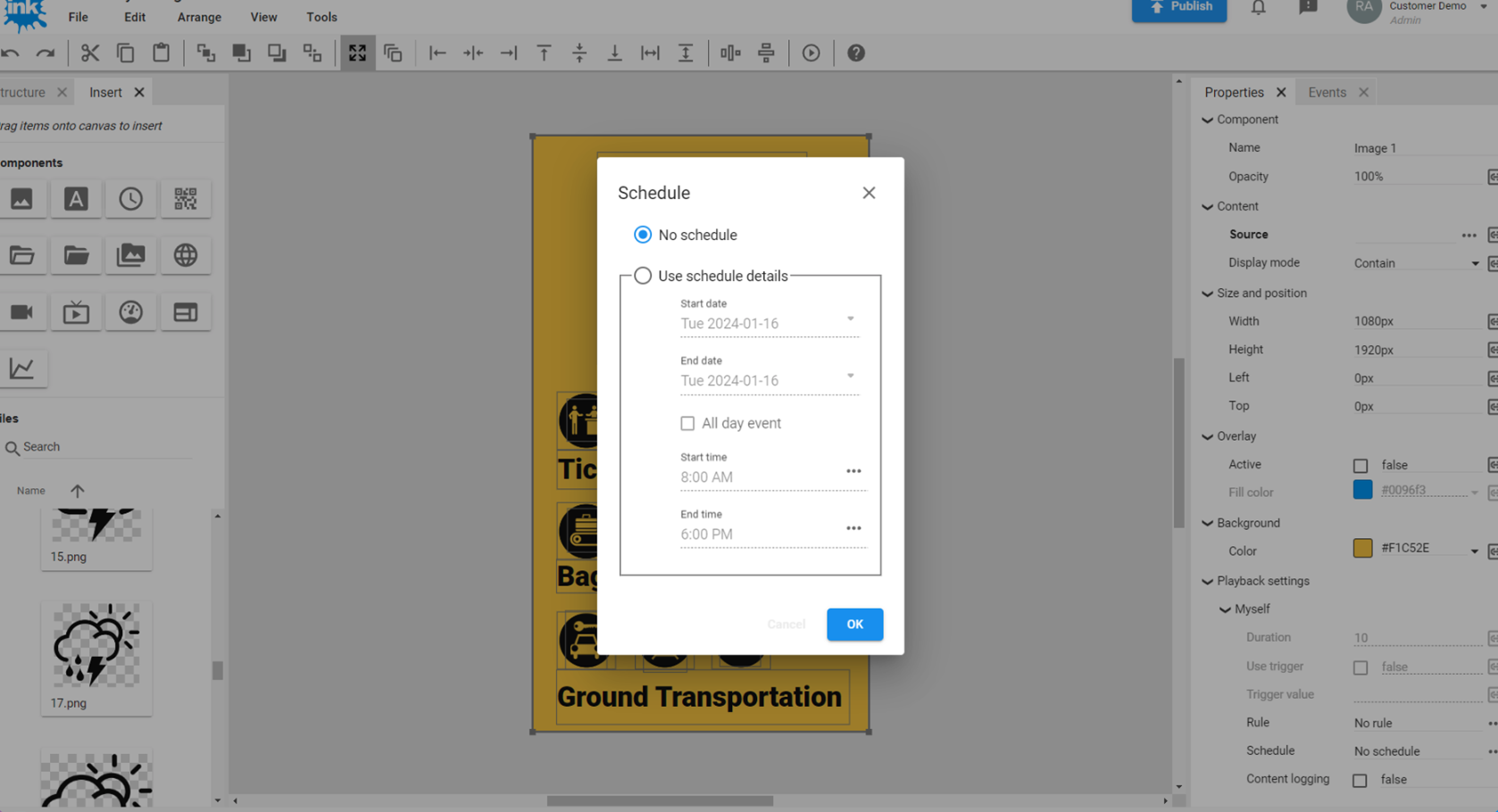Open the notifications bell

1258,8
